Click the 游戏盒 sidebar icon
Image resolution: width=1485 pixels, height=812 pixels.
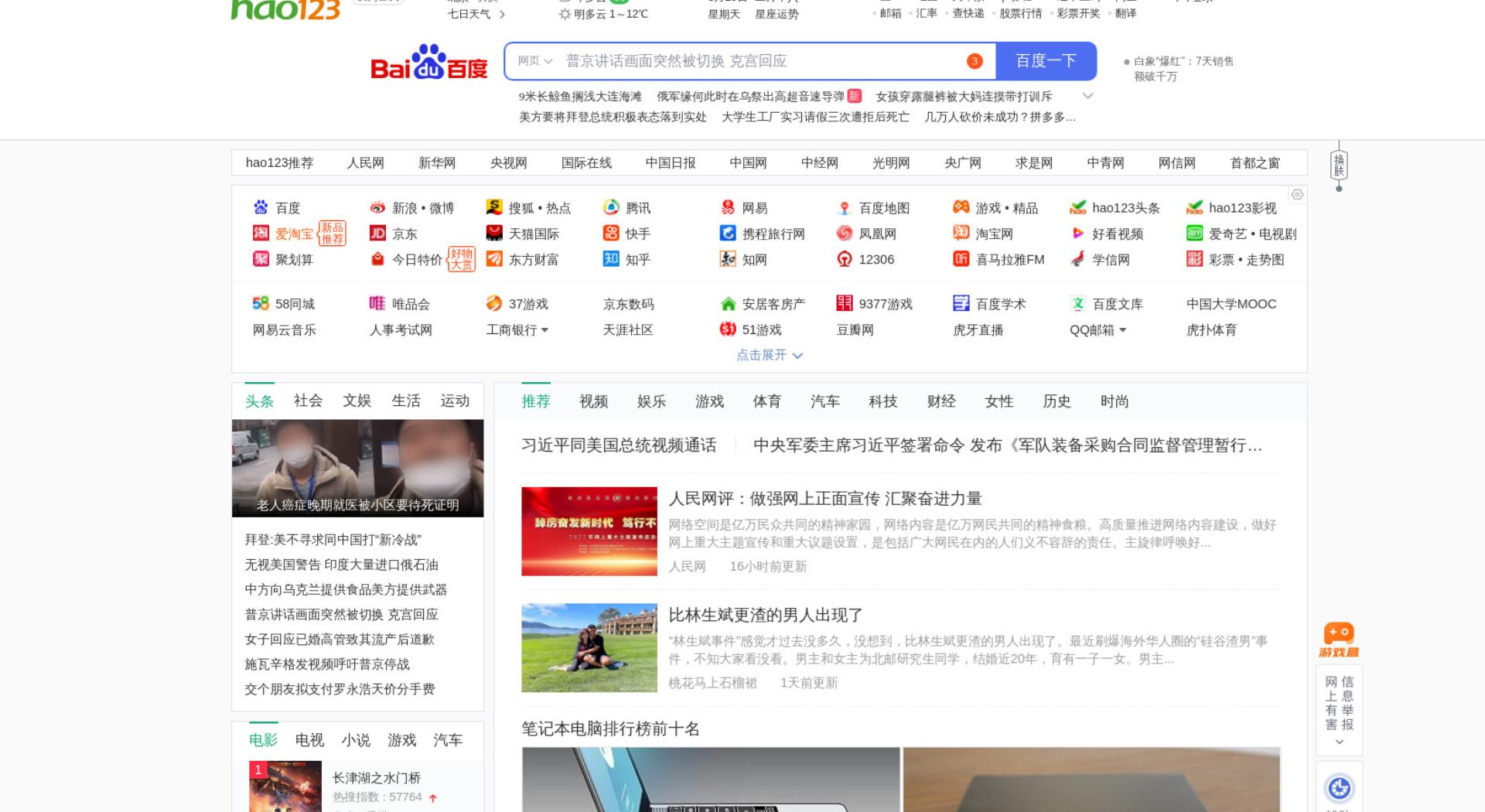pos(1339,640)
